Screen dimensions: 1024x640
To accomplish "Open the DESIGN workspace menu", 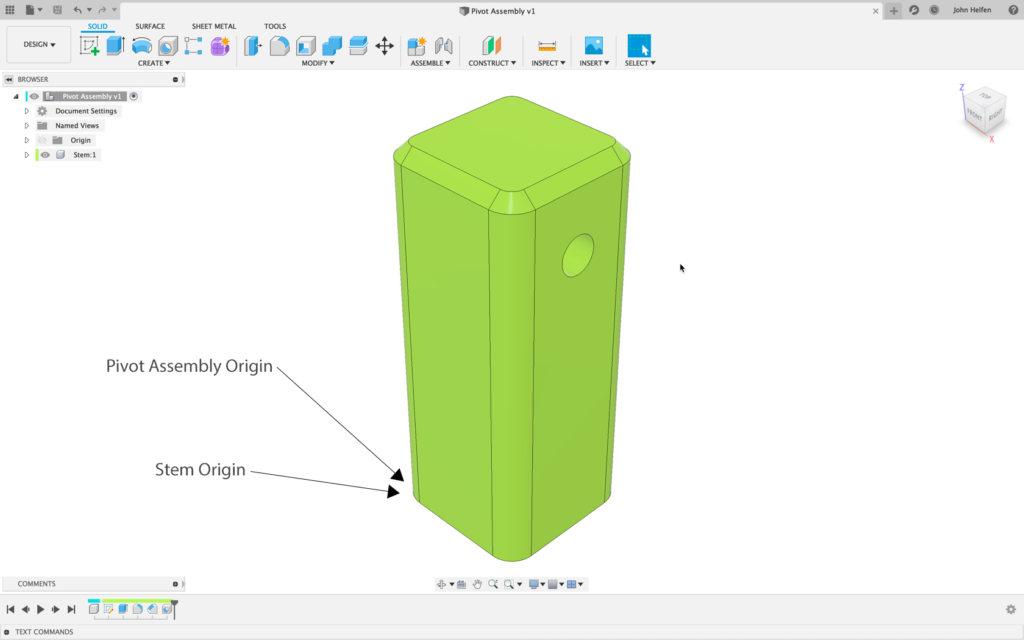I will coord(38,44).
